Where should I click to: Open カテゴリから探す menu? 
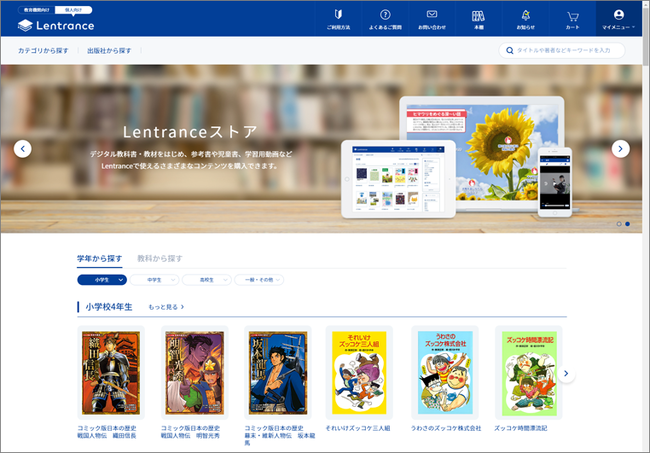click(x=43, y=51)
